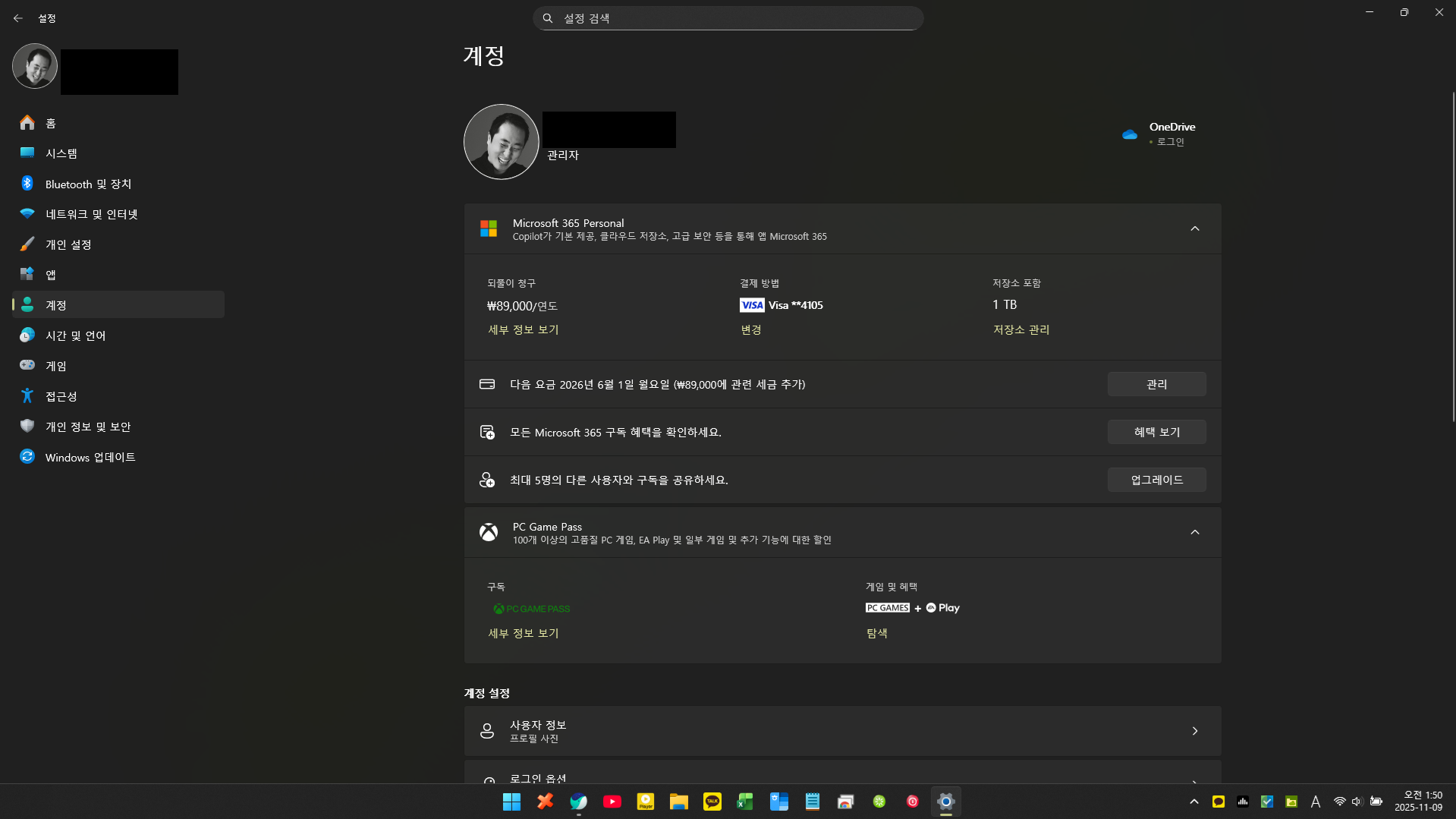The height and width of the screenshot is (819, 1456).
Task: Click the KakaoTalk icon in taskbar
Action: pyautogui.click(x=712, y=802)
